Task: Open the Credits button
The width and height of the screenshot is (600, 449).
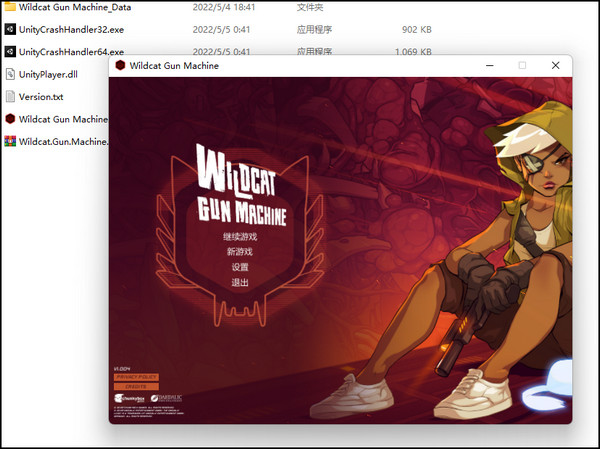Action: point(136,387)
